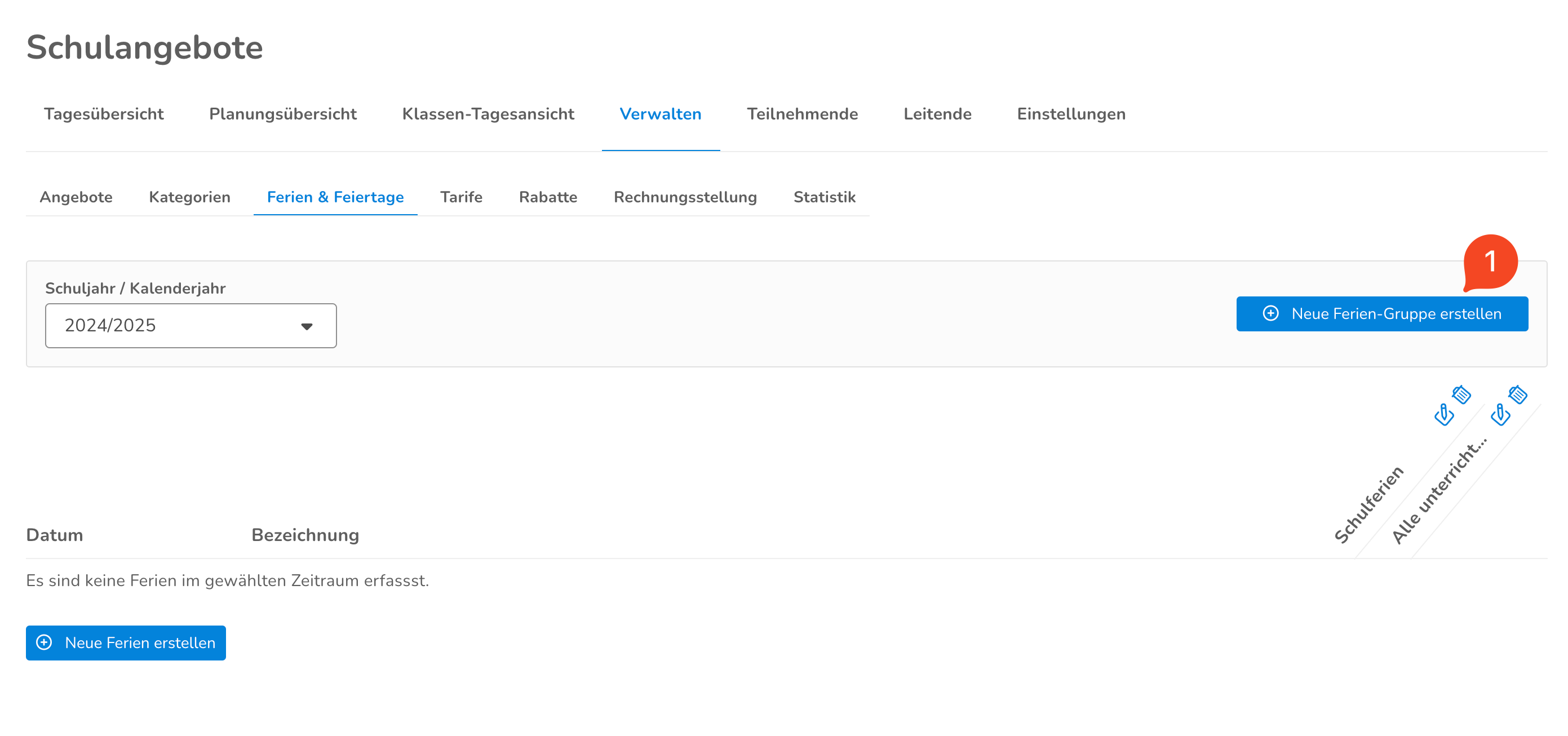Click the dropdown arrow next to 2024/2025
Image resolution: width=1568 pixels, height=736 pixels.
[x=307, y=326]
